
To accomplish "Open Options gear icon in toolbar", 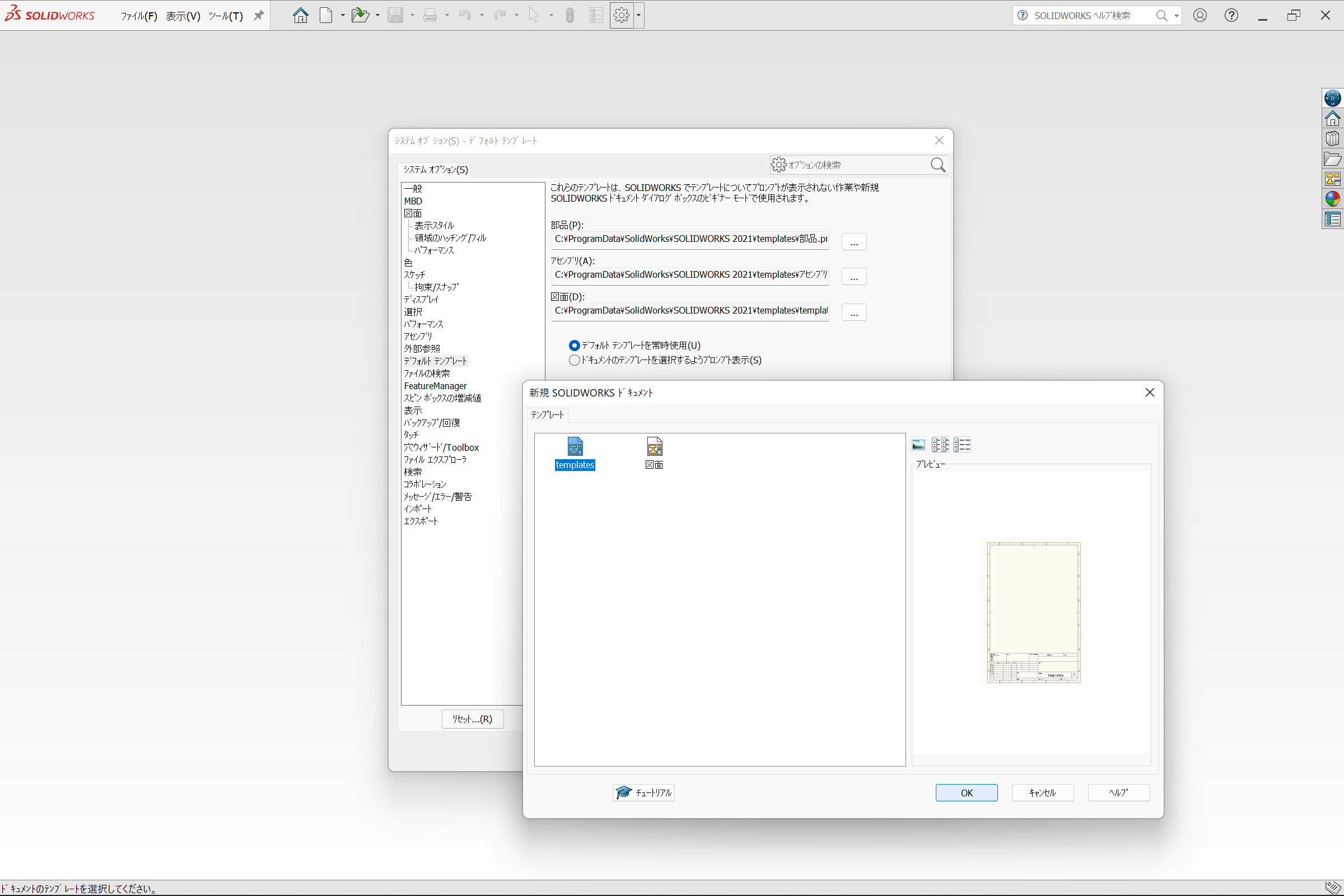I will (x=622, y=16).
